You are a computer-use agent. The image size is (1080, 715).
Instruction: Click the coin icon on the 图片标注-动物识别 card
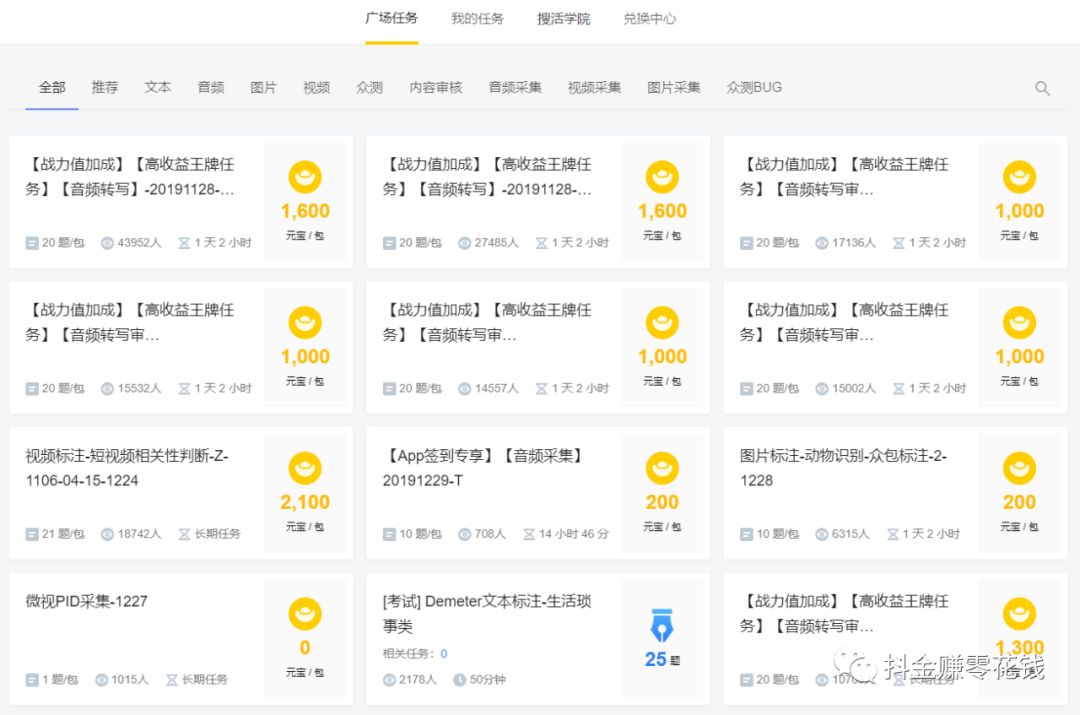(x=1019, y=467)
